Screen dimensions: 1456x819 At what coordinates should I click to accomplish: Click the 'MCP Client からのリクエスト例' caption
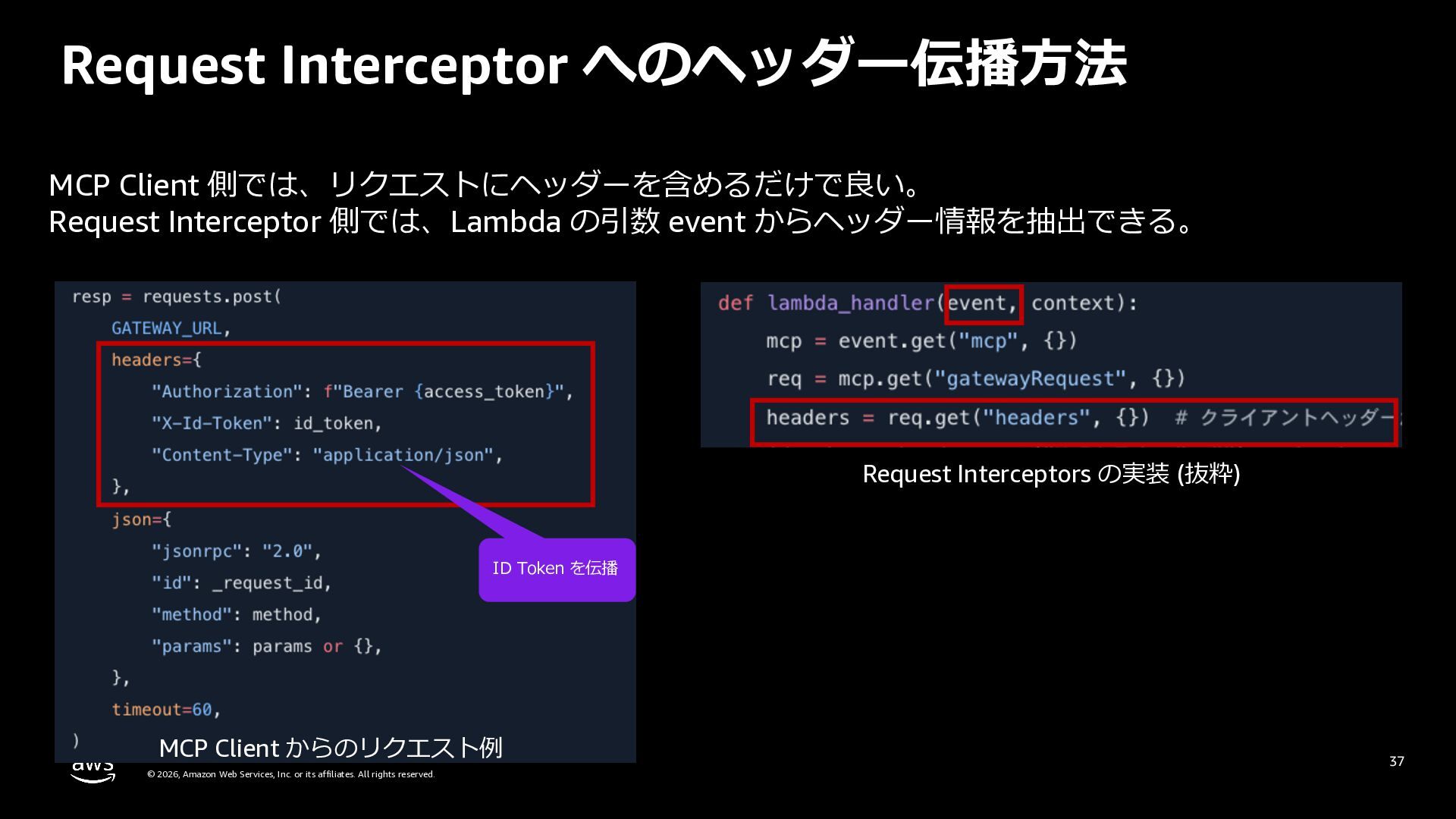pyautogui.click(x=331, y=748)
